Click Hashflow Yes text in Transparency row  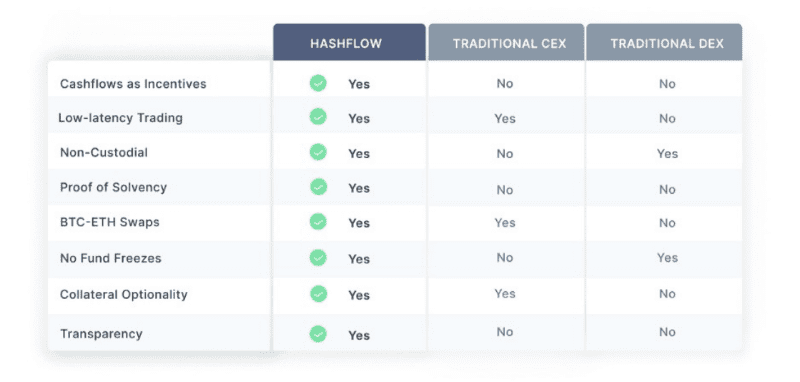(x=359, y=335)
